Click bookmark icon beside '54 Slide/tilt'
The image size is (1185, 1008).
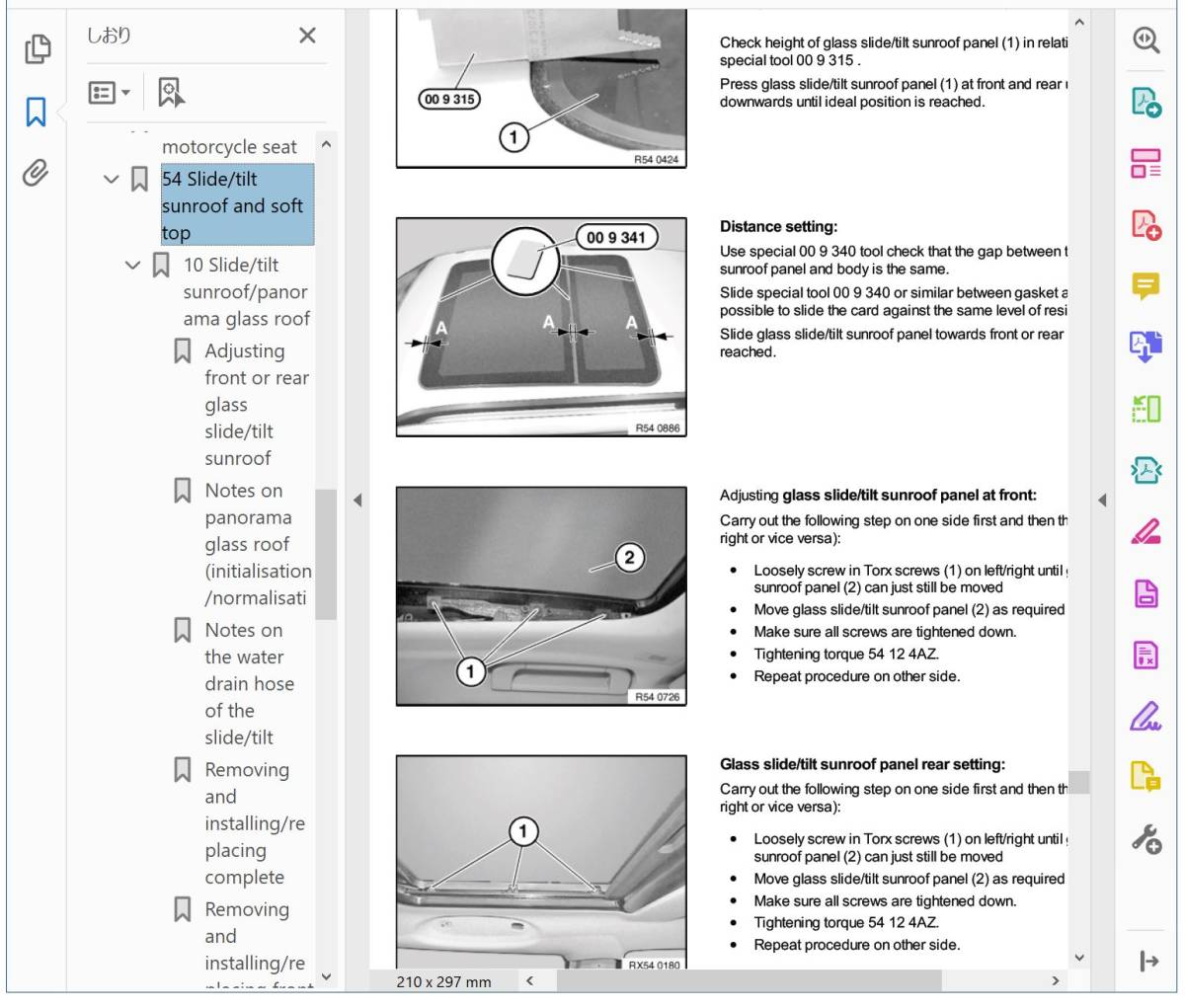140,180
